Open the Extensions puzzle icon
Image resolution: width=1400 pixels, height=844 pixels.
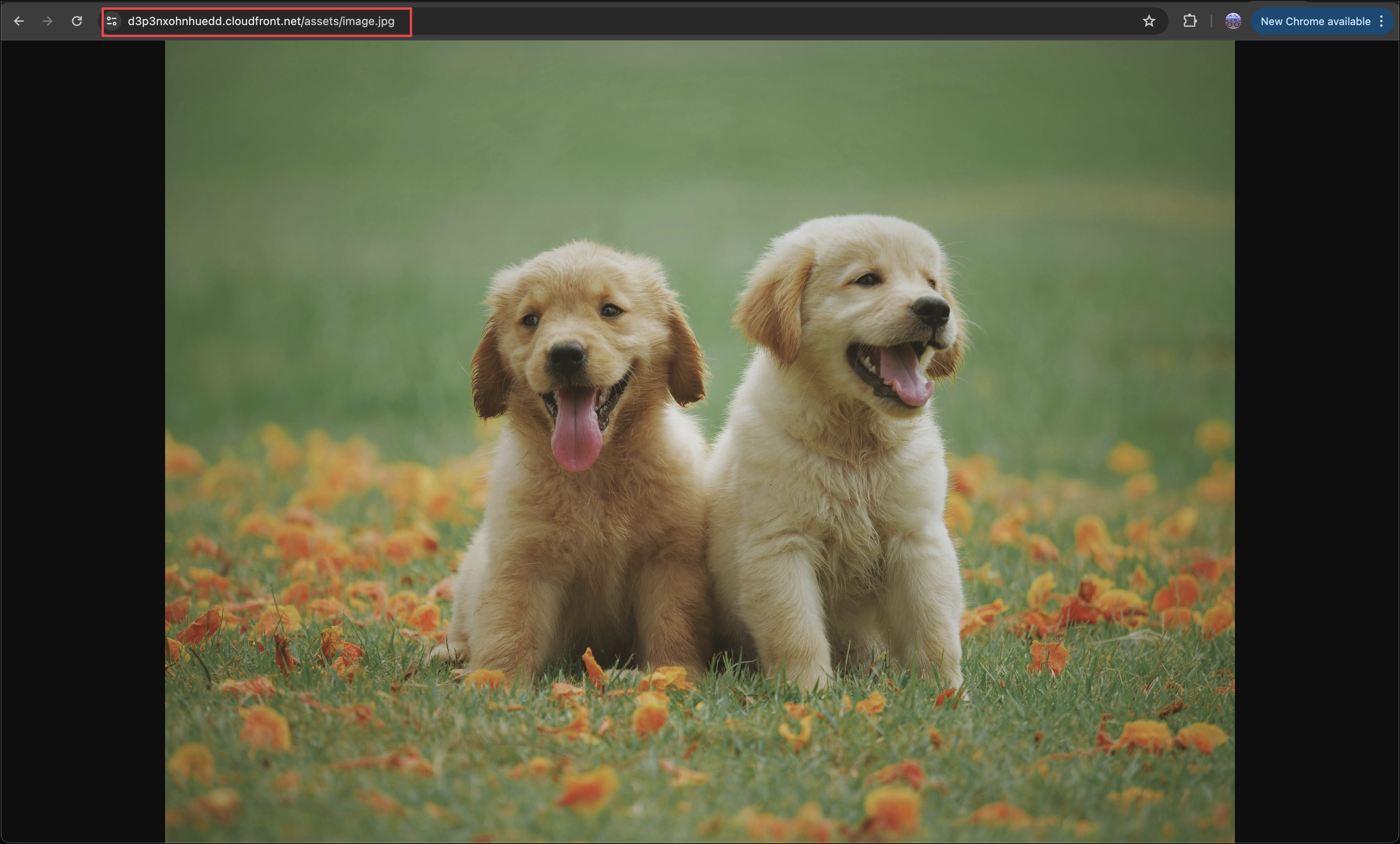[x=1190, y=21]
